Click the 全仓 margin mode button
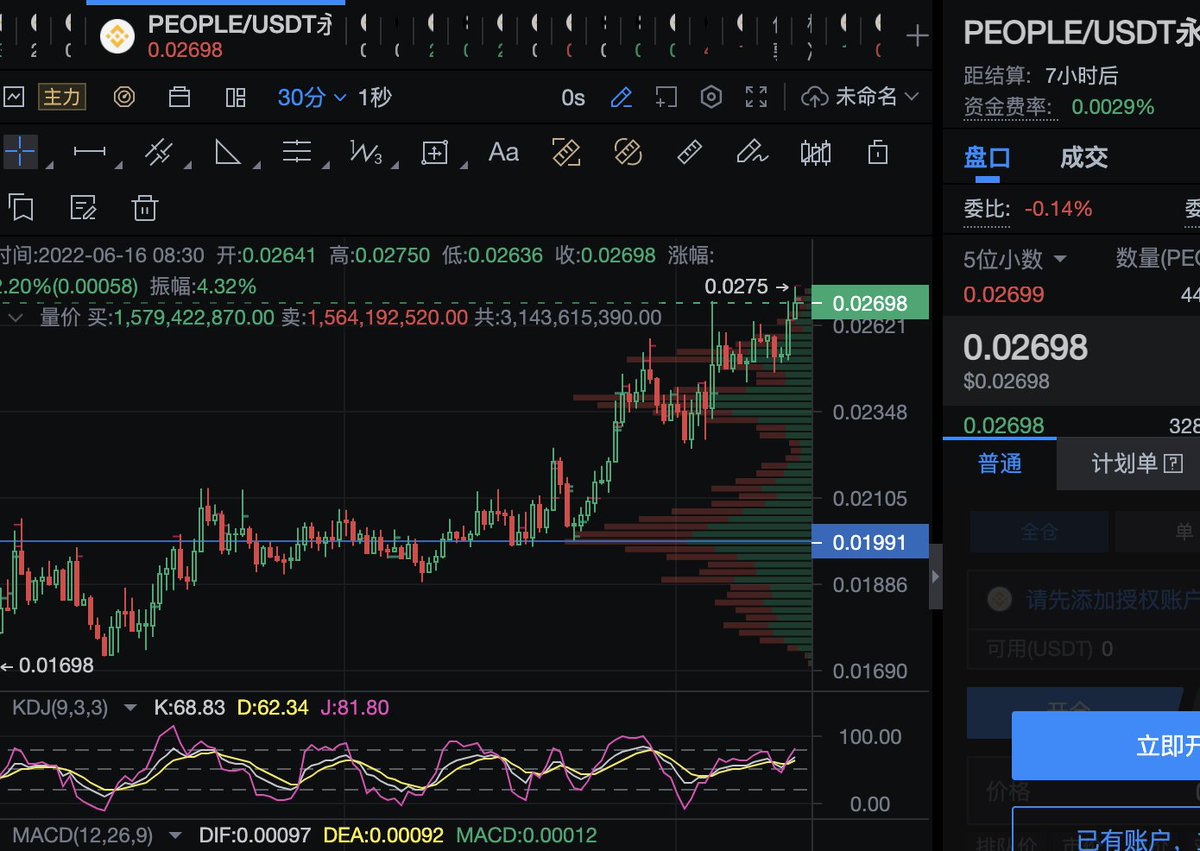 (1039, 531)
